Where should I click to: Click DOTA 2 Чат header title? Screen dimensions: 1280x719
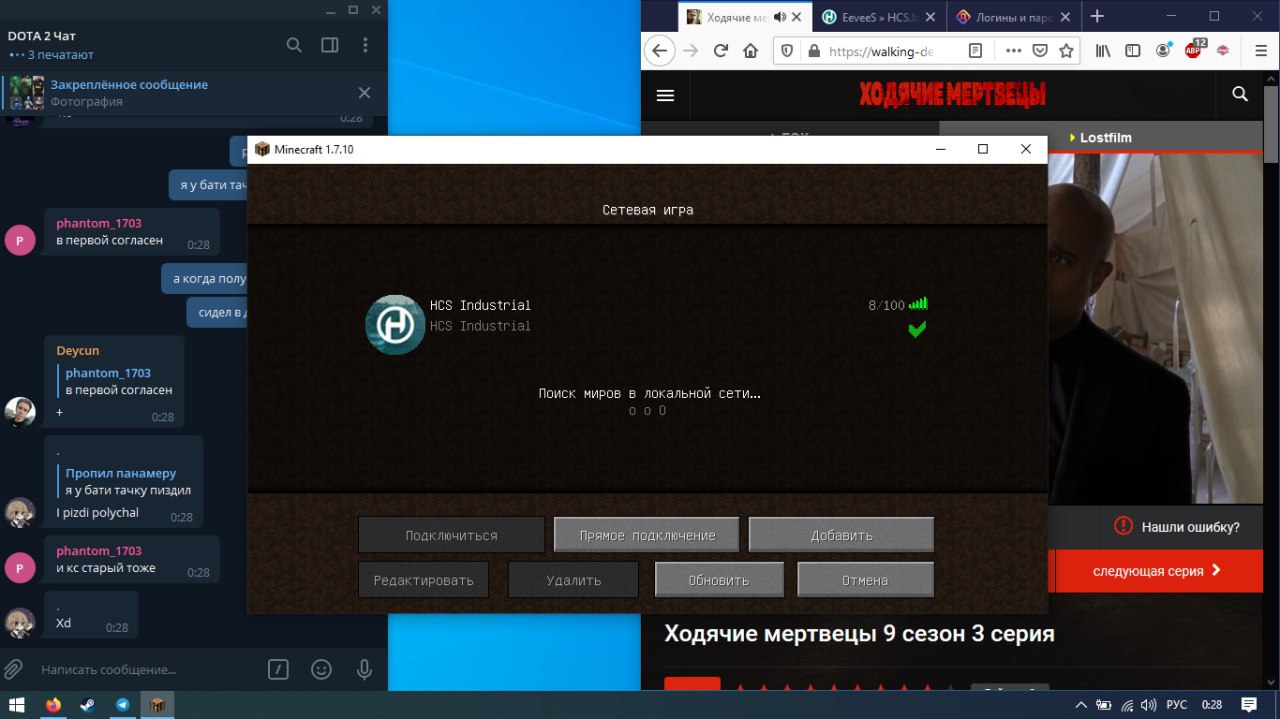point(42,36)
